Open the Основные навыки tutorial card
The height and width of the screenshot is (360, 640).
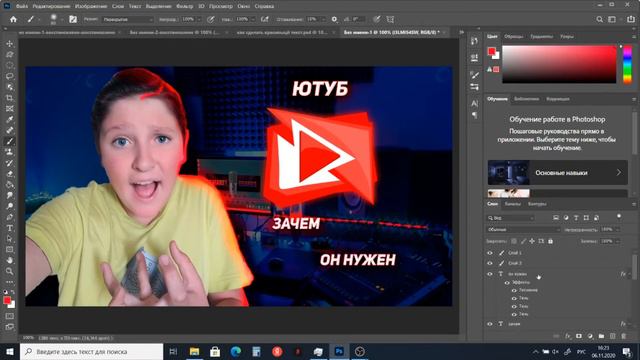tap(558, 173)
